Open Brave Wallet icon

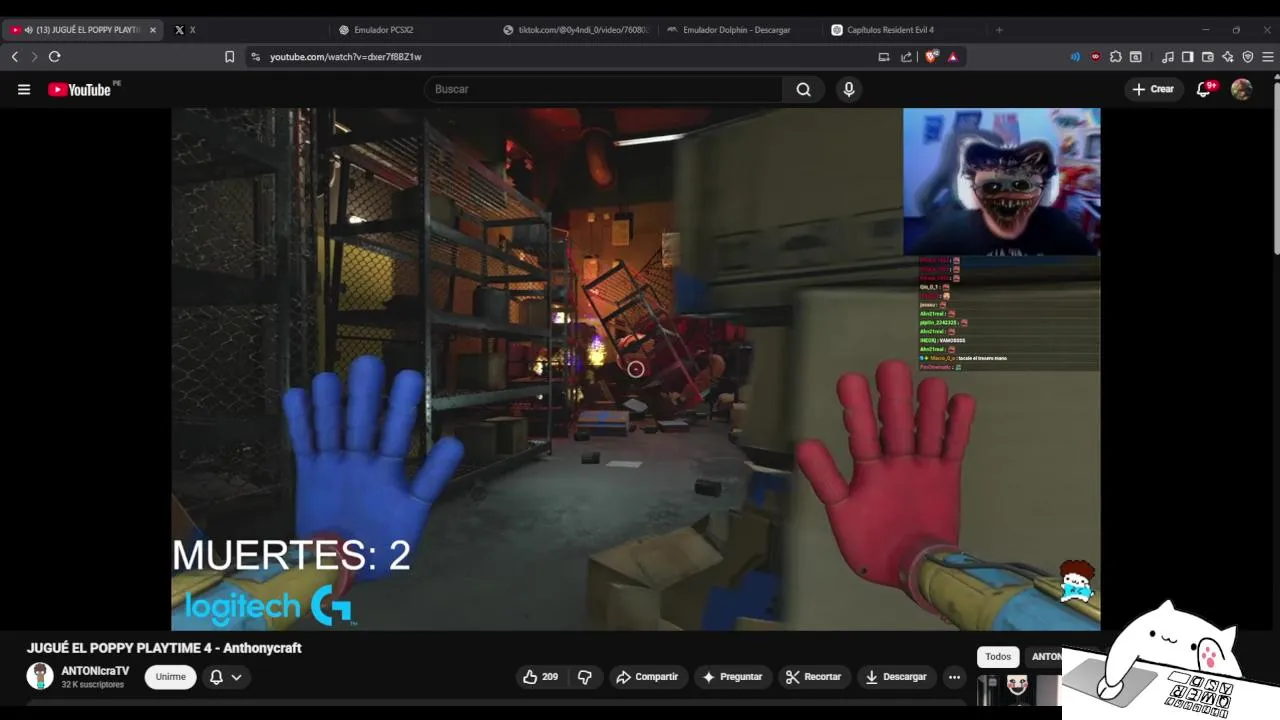[1208, 57]
